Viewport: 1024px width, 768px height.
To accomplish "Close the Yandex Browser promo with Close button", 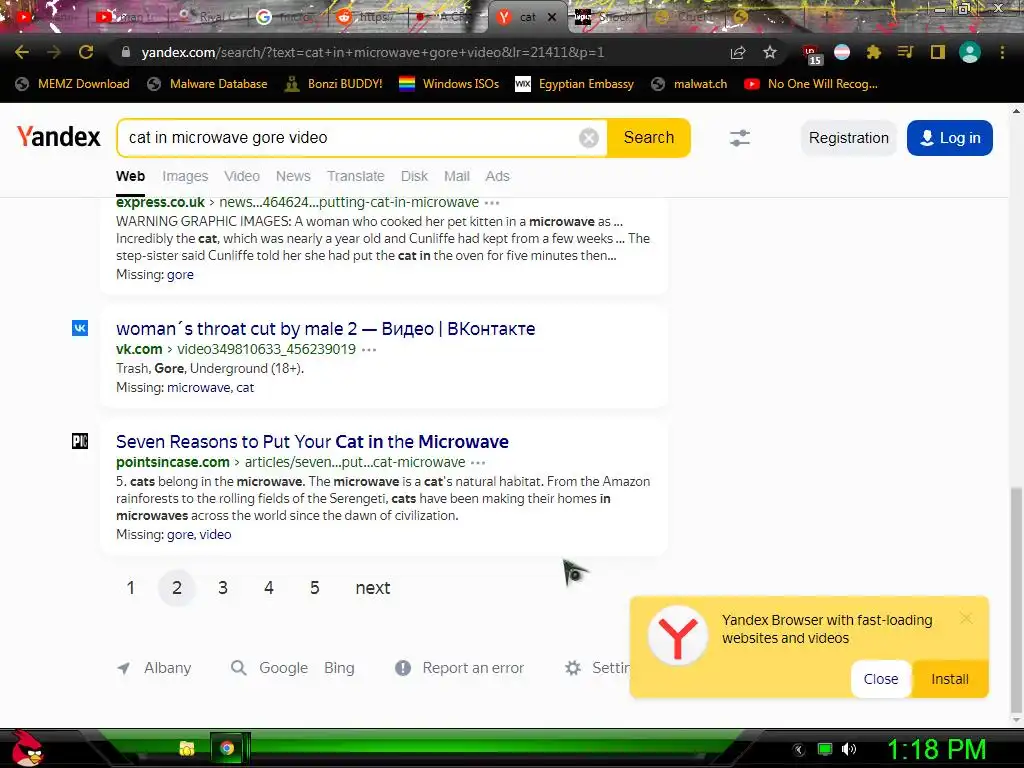I will coord(880,679).
